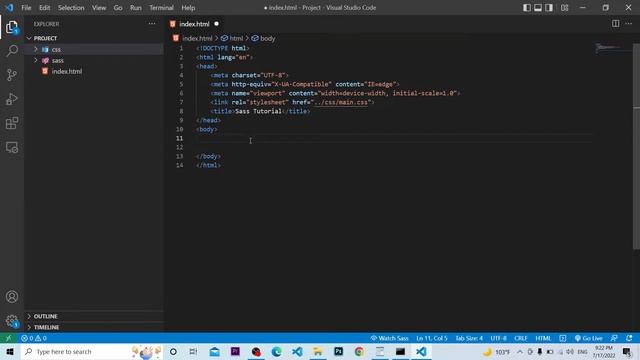This screenshot has height=360, width=640.
Task: Open the Run menu
Action: pyautogui.click(x=136, y=8)
